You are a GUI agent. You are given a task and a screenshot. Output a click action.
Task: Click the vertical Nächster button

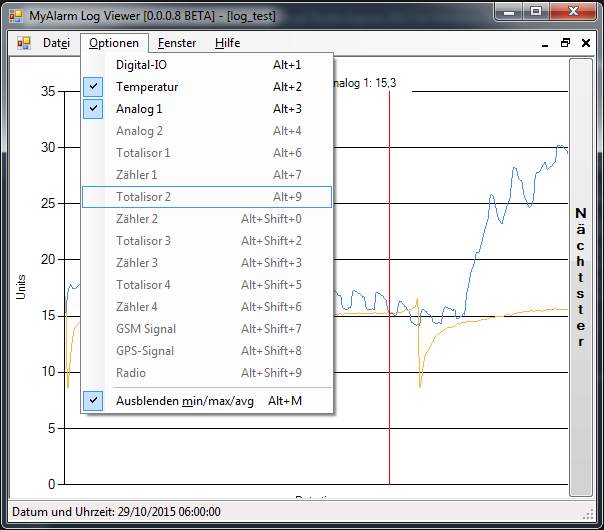coord(581,277)
